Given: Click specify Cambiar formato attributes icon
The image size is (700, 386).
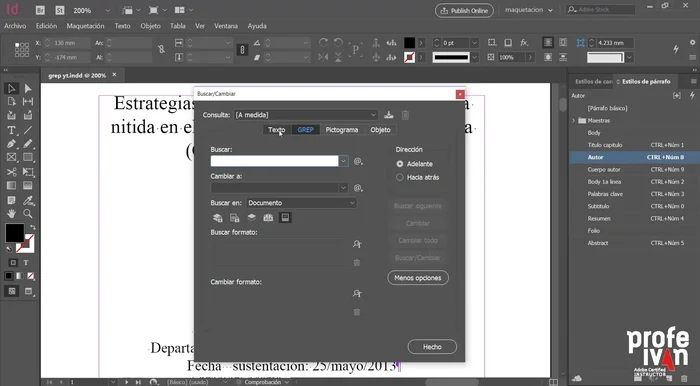Looking at the screenshot, I should [x=357, y=294].
